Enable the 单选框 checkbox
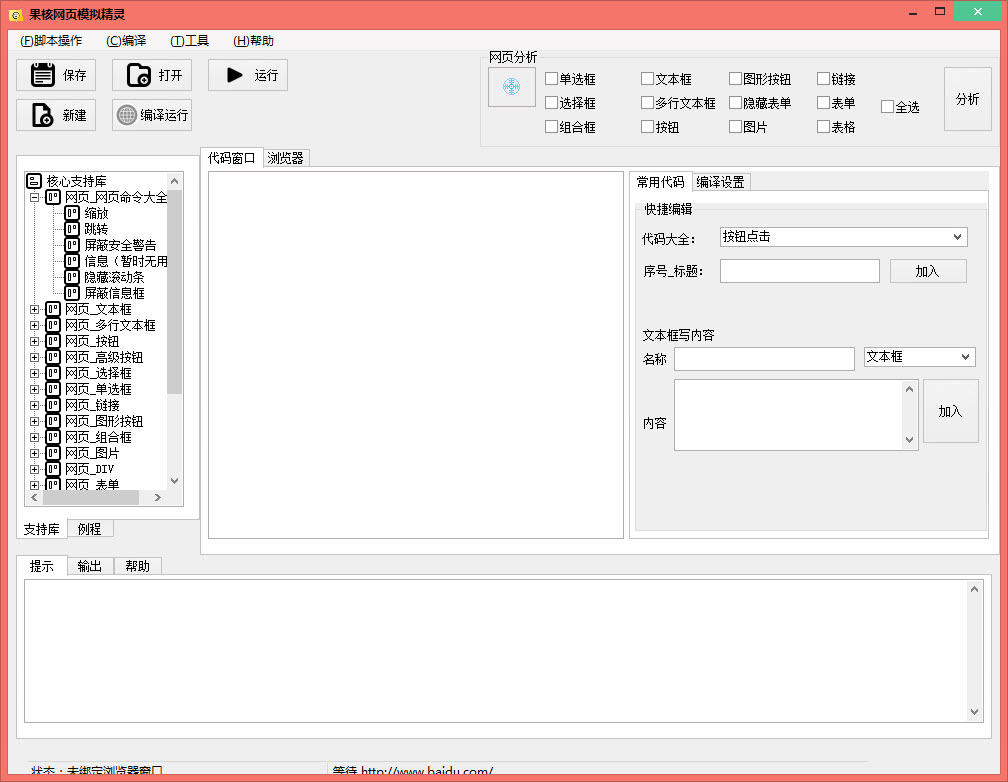Viewport: 1008px width, 782px height. (552, 79)
